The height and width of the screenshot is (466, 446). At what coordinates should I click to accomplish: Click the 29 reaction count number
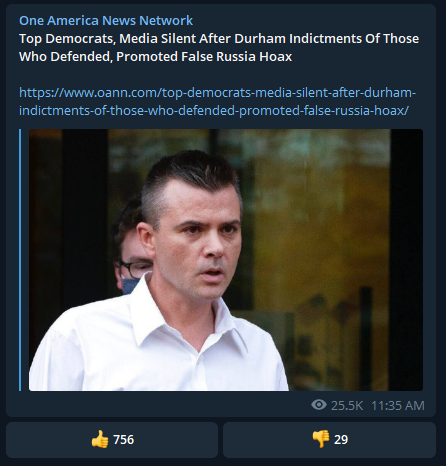[x=341, y=440]
